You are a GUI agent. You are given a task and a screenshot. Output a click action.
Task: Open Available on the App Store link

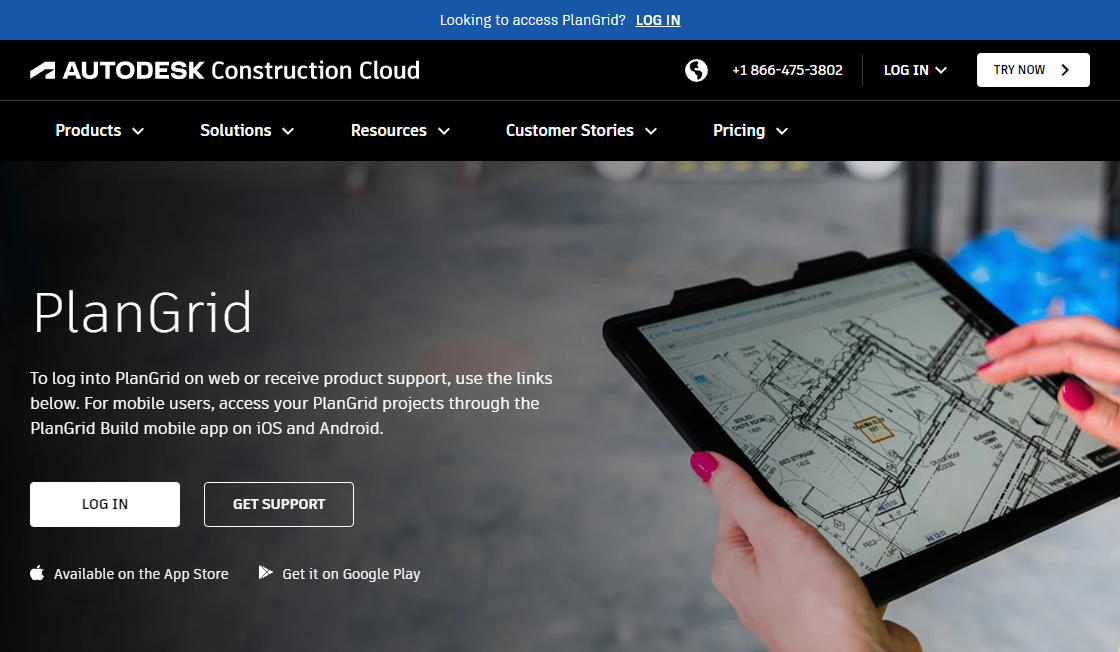[141, 574]
